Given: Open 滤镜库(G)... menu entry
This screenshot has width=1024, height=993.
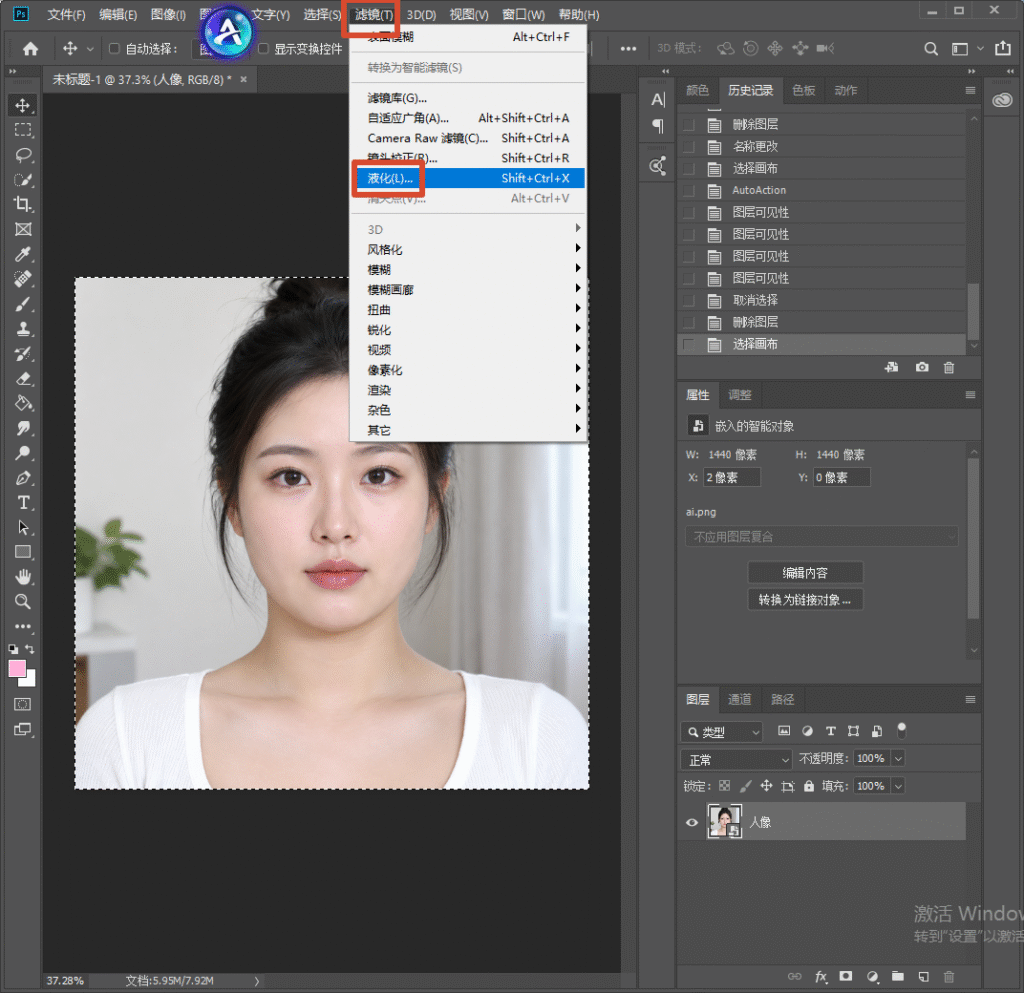Looking at the screenshot, I should (468, 98).
